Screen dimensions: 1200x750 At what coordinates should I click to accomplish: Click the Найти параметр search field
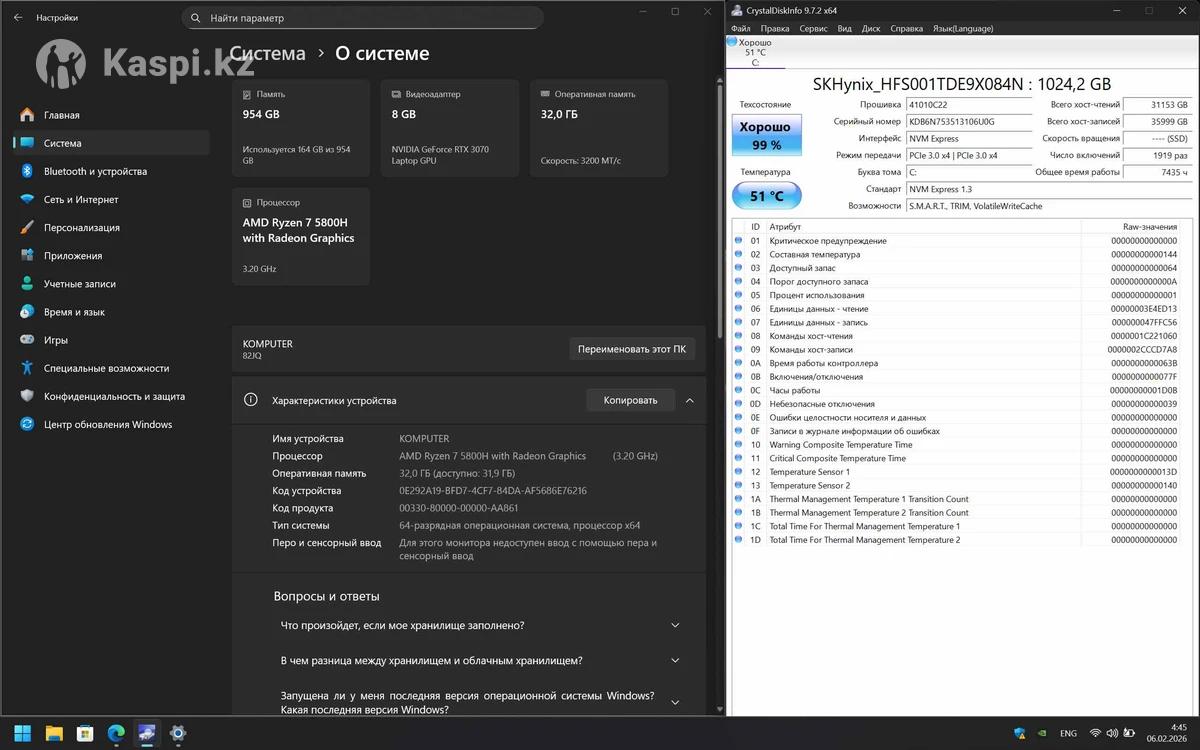[370, 18]
